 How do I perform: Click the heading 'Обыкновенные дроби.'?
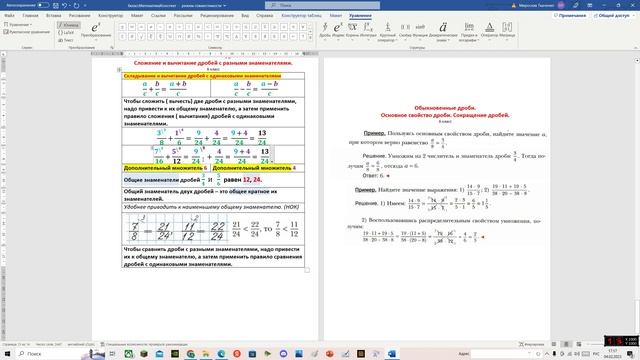pos(445,108)
